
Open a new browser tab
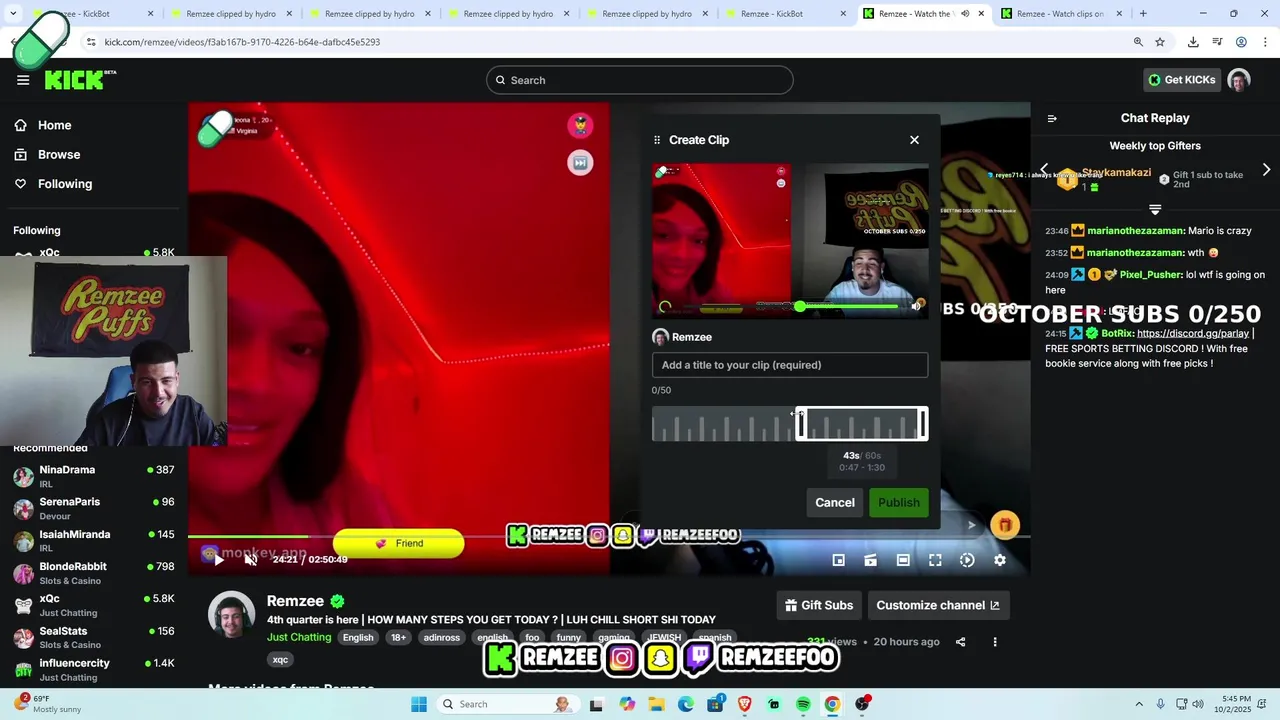1143,14
